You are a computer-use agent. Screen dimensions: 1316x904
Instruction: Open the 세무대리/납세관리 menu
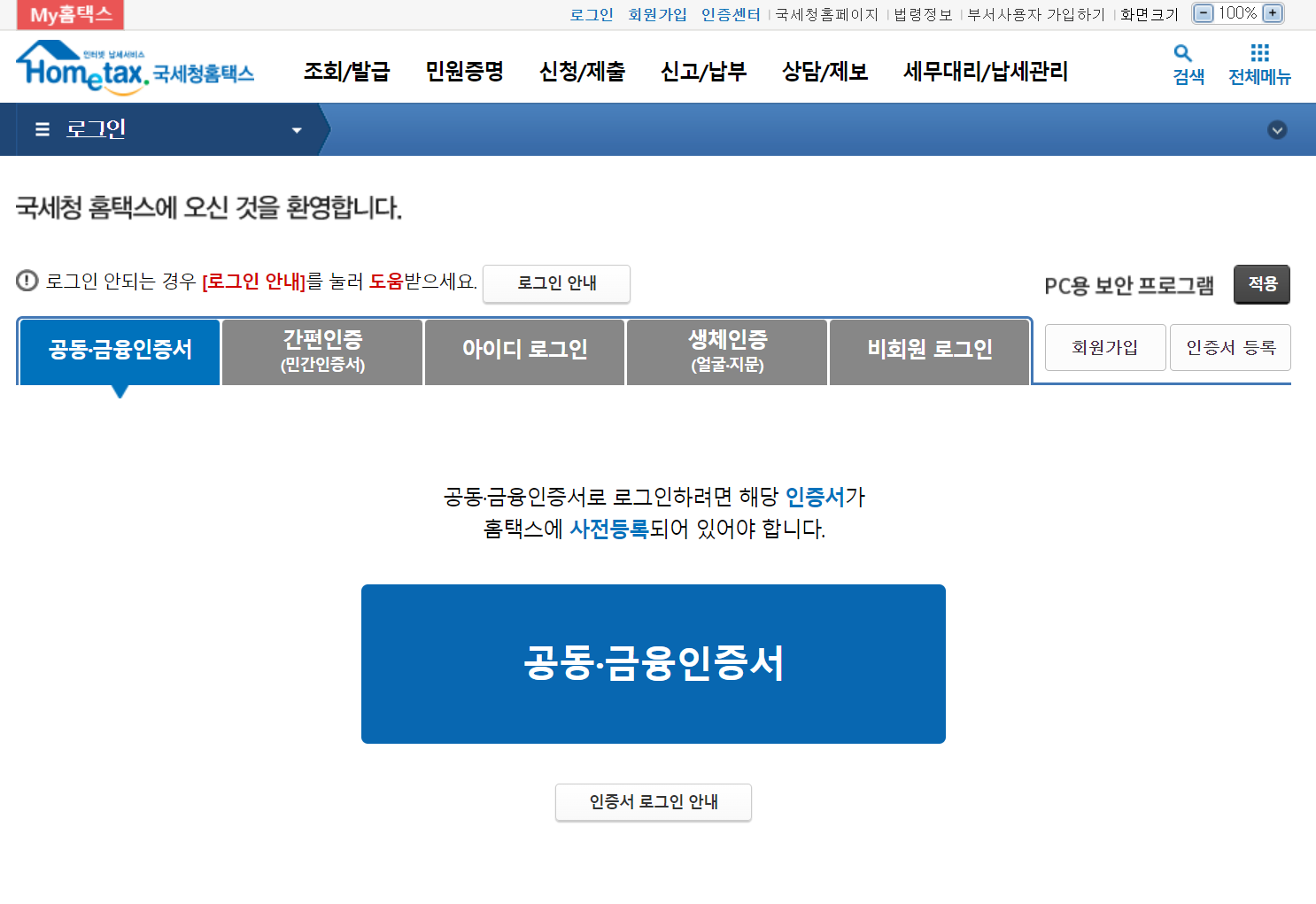click(x=986, y=71)
